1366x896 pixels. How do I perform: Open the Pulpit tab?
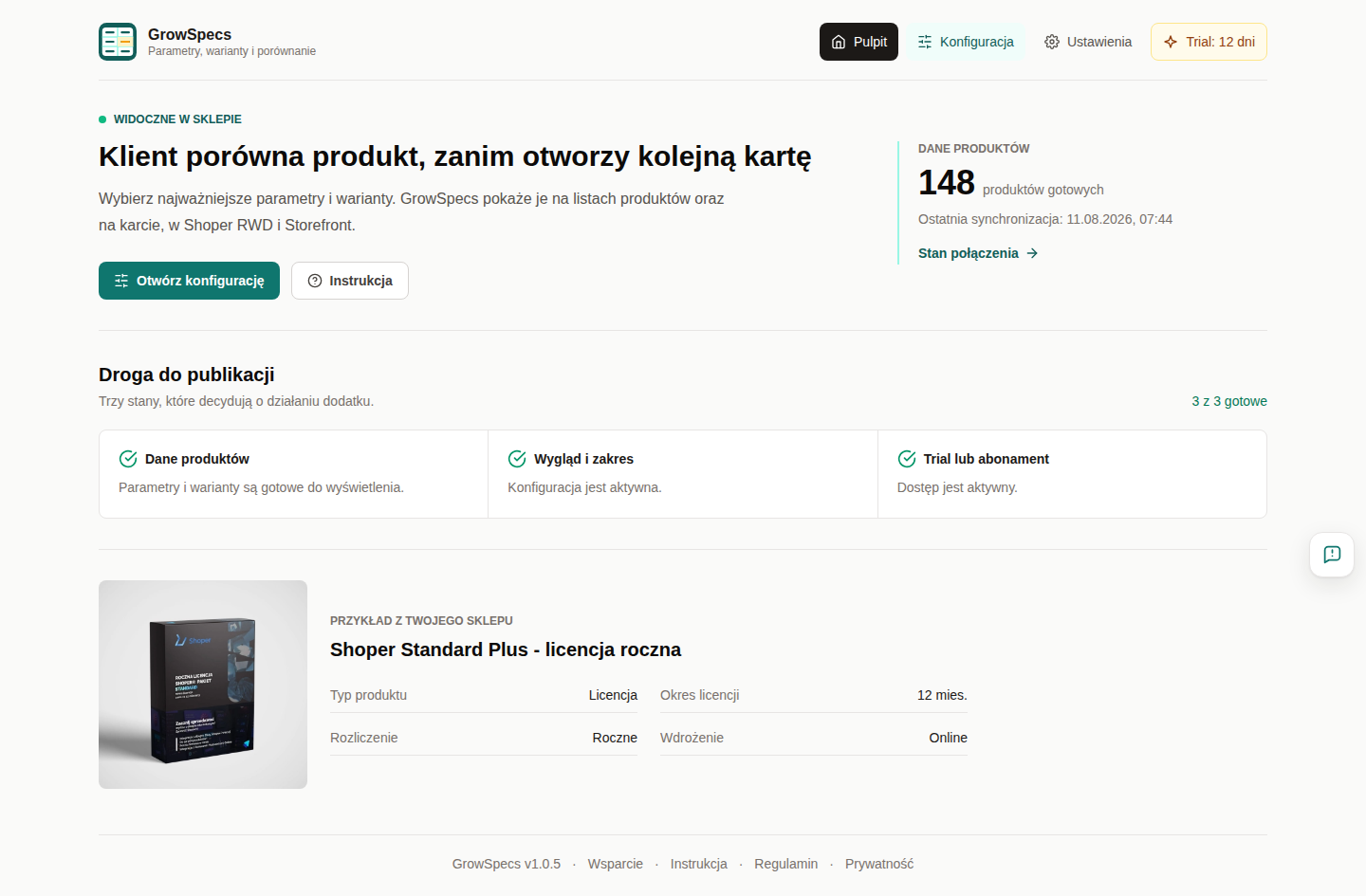click(858, 42)
